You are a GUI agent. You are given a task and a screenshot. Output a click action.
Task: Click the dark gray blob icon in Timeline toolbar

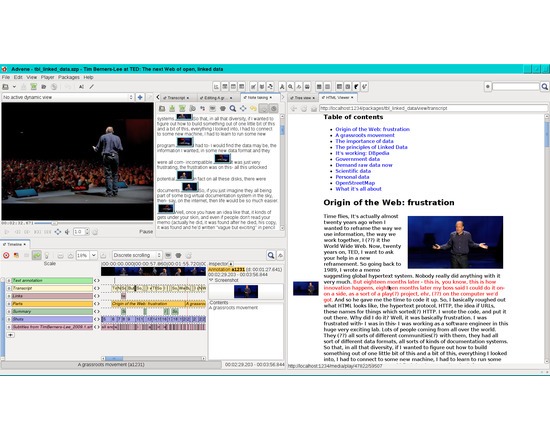coord(178,255)
